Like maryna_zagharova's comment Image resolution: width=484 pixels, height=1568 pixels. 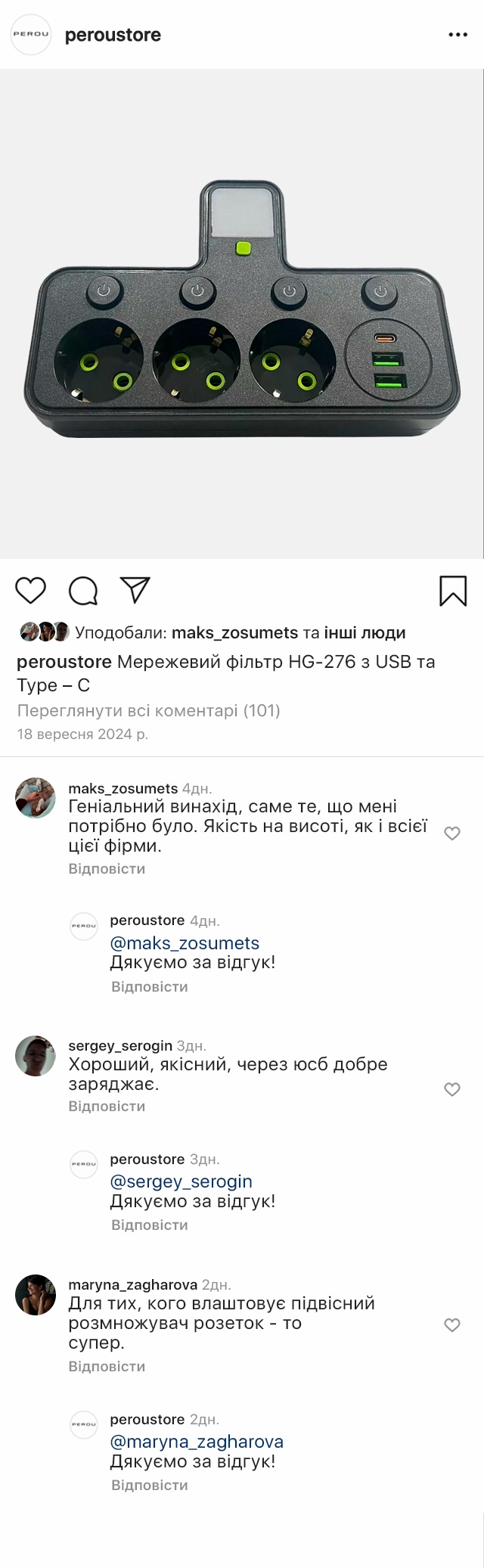tap(452, 1325)
